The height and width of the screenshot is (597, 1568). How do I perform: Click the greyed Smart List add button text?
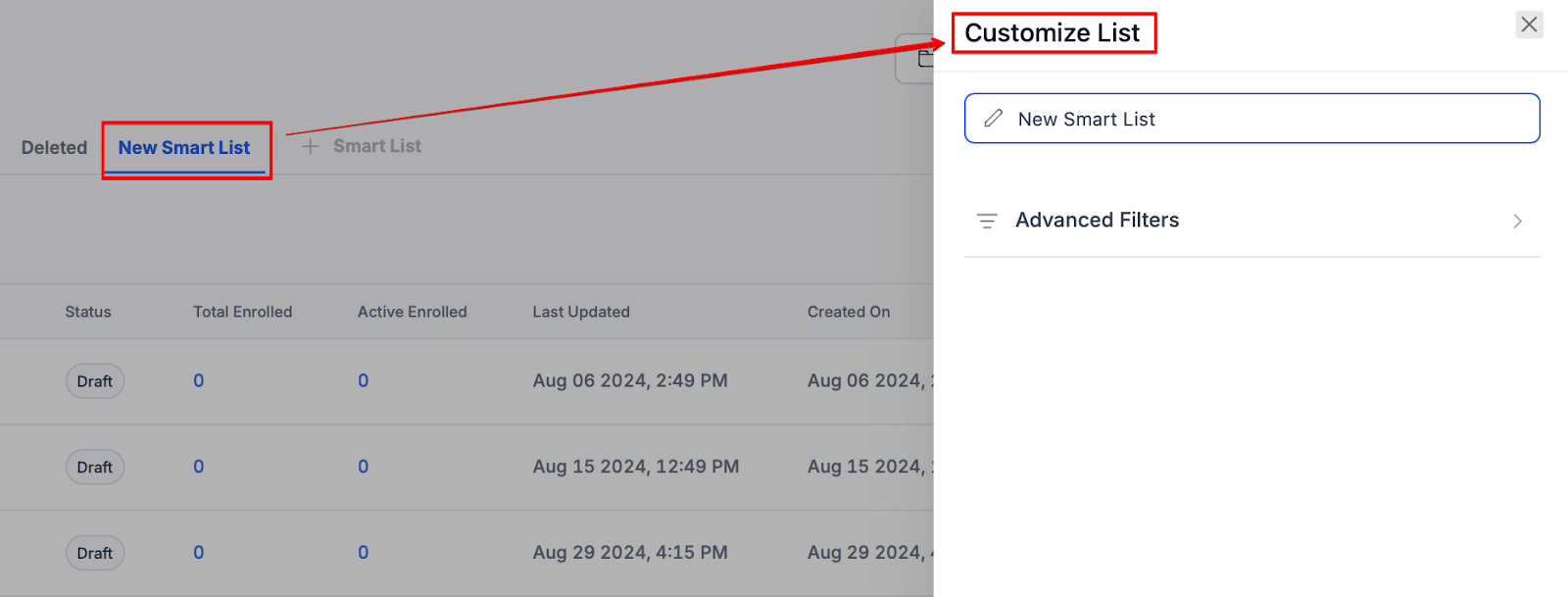pos(377,146)
